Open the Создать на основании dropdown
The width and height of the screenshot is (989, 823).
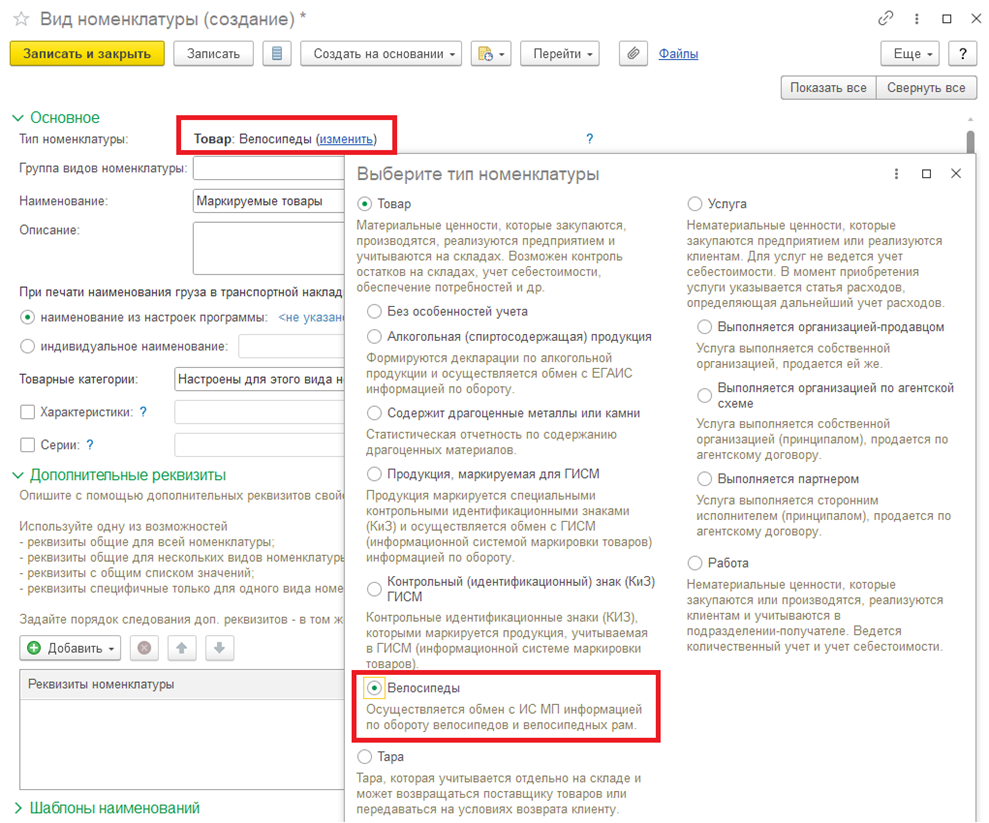tap(381, 54)
